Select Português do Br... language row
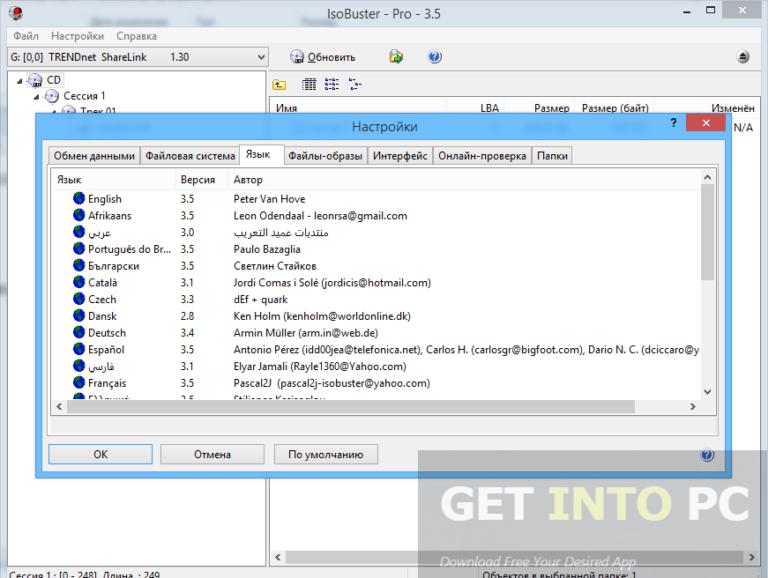 click(x=377, y=249)
